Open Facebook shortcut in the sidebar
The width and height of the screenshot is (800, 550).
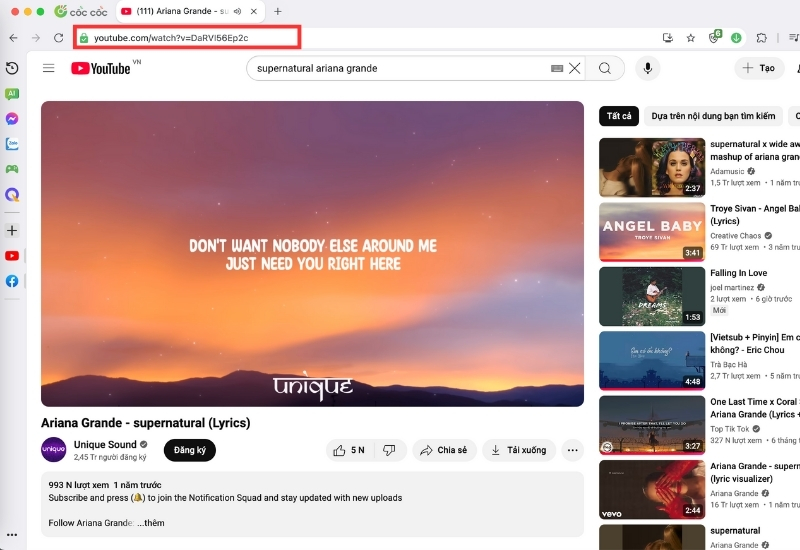coord(12,281)
